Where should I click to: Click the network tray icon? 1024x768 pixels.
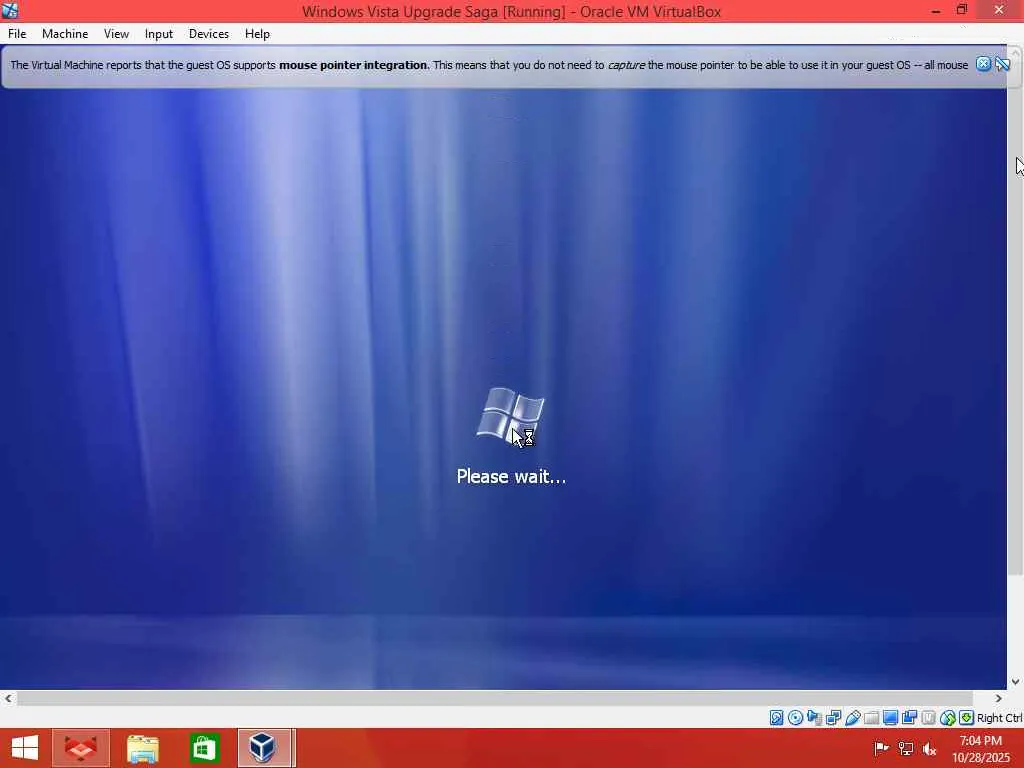pyautogui.click(x=905, y=748)
